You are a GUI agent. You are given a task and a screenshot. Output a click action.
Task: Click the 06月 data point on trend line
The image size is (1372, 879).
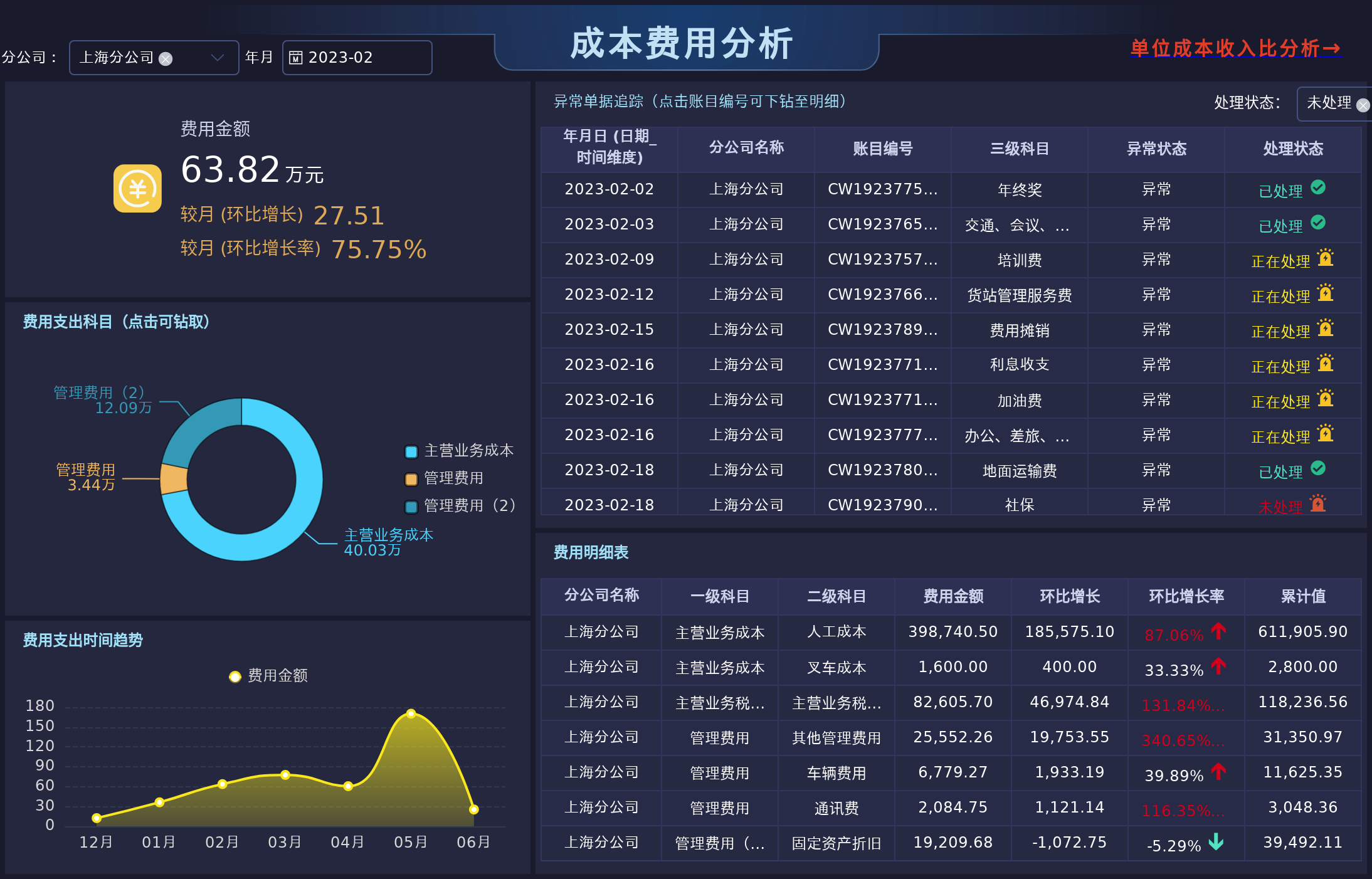point(474,809)
